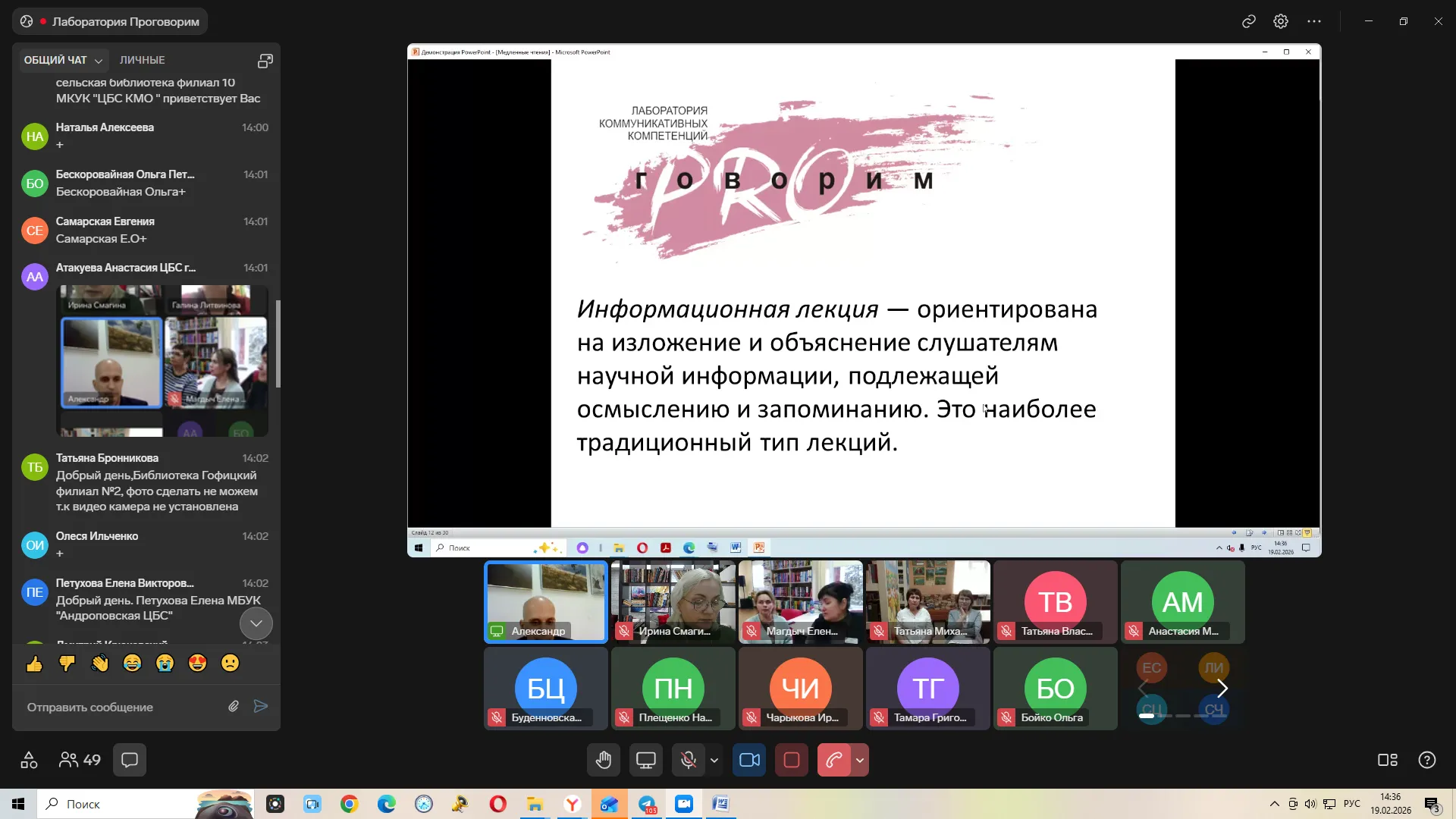Image resolution: width=1456 pixels, height=819 pixels.
Task: Show the 49 participants list
Action: (x=80, y=760)
